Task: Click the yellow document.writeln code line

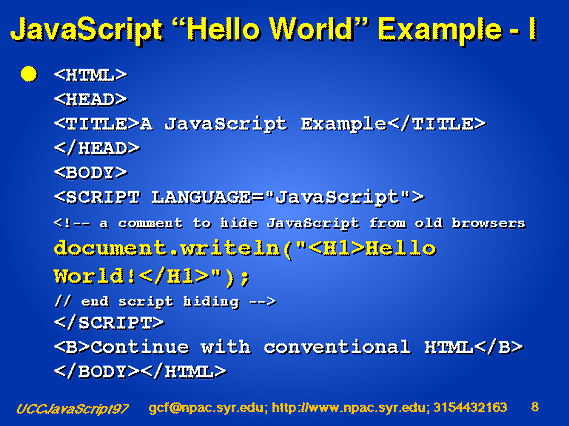Action: click(x=245, y=249)
